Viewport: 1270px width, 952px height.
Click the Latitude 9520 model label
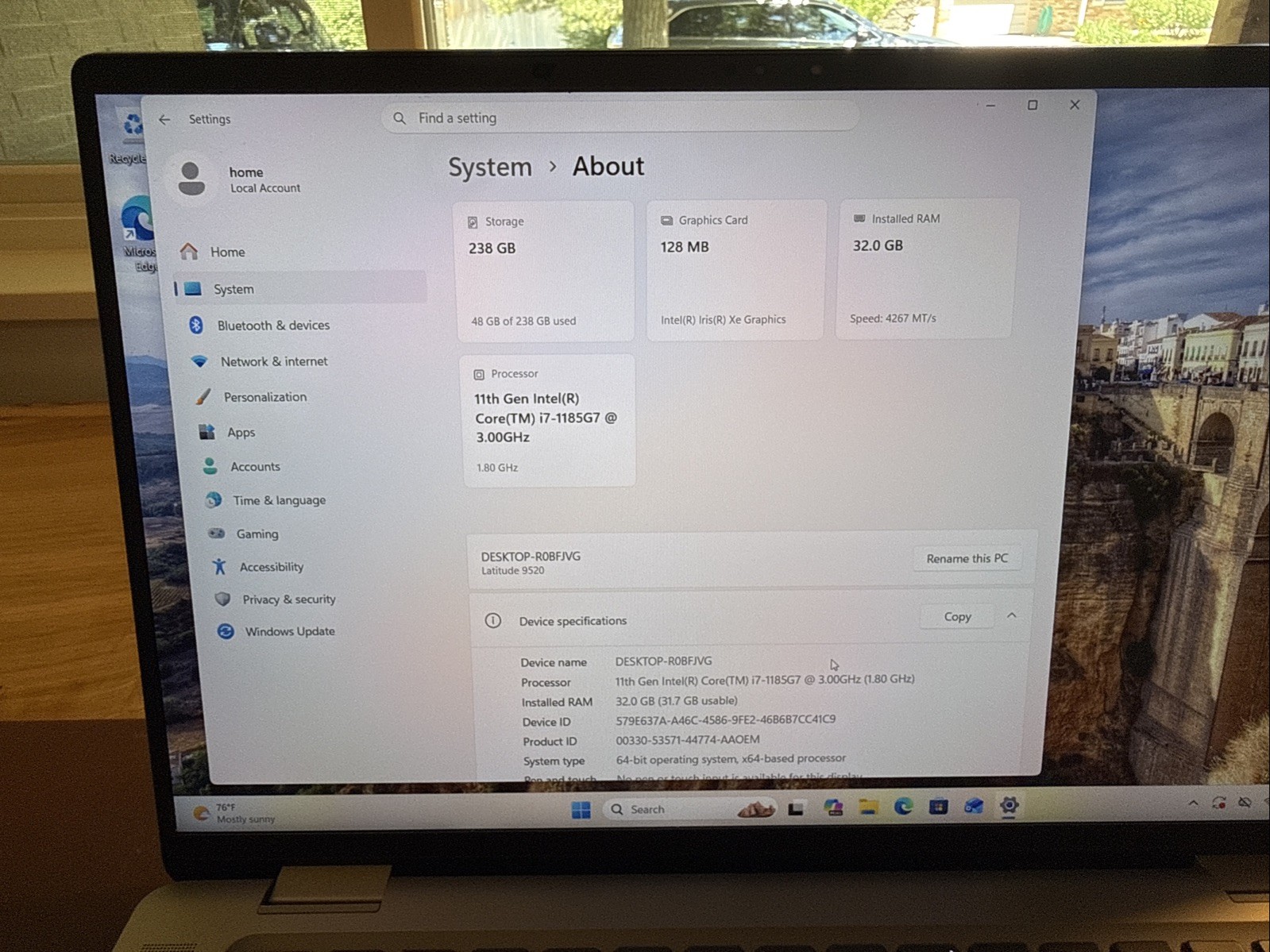pos(513,571)
